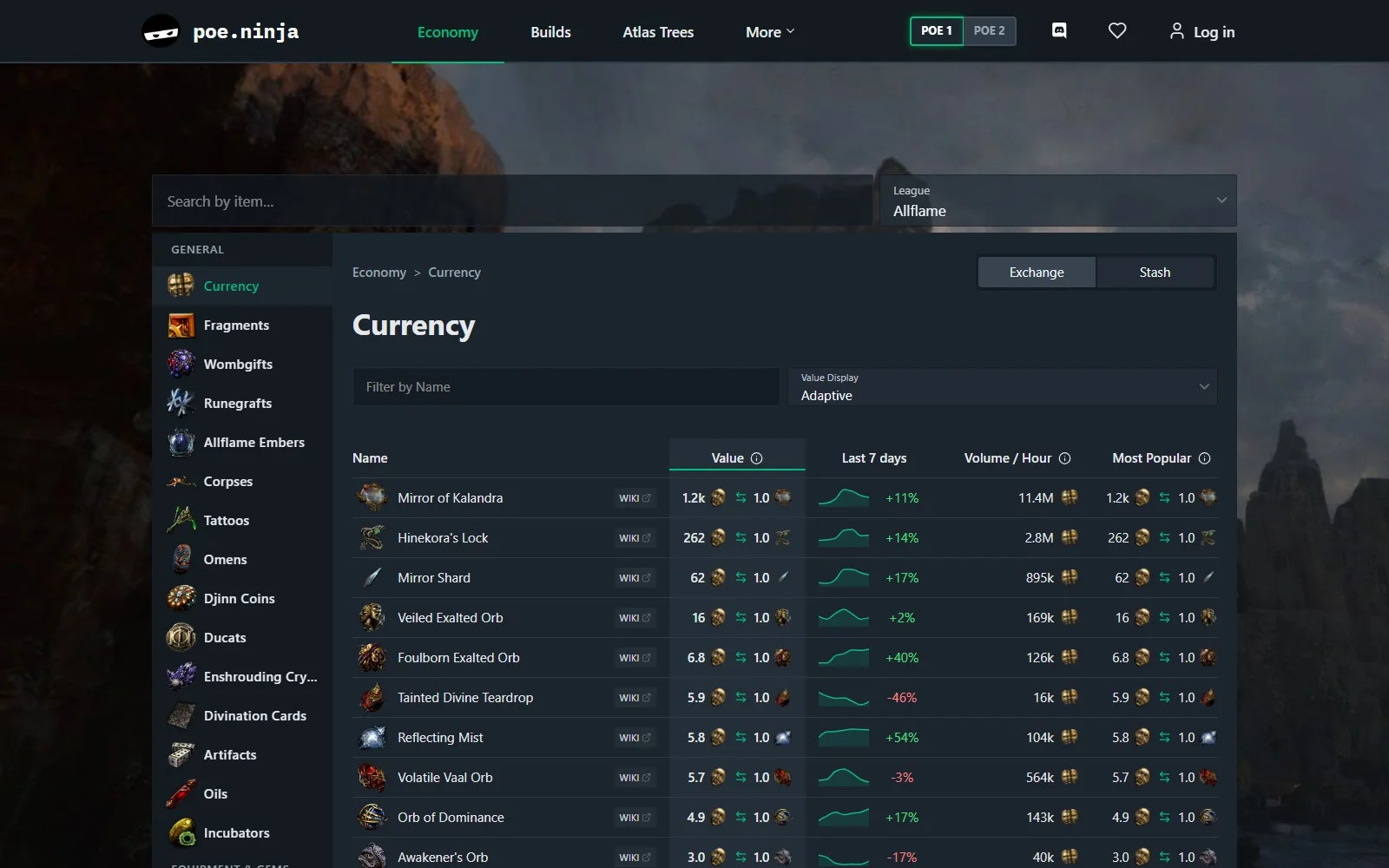Click the Value column info icon
1389x868 pixels.
click(756, 458)
